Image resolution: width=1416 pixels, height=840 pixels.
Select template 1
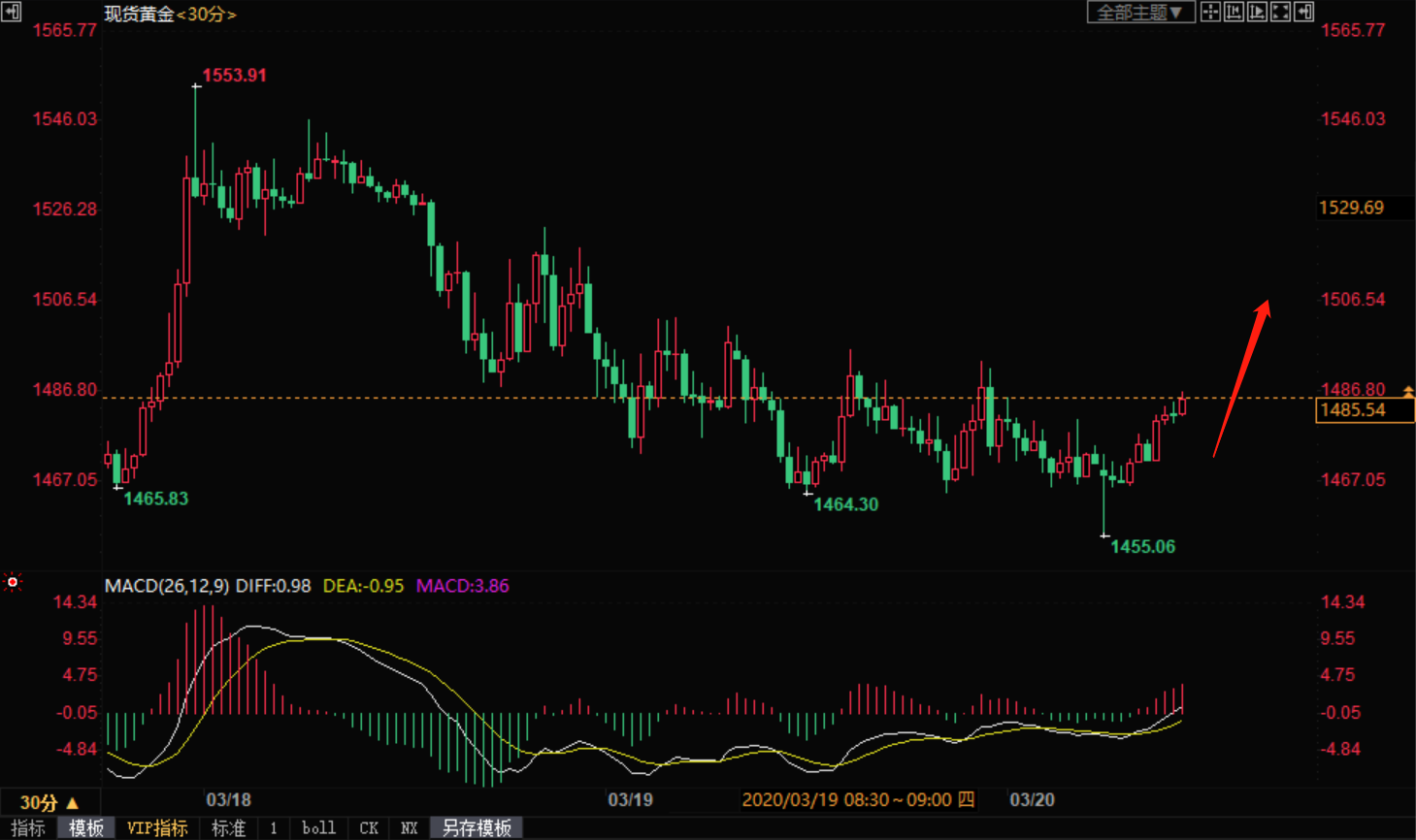[274, 828]
